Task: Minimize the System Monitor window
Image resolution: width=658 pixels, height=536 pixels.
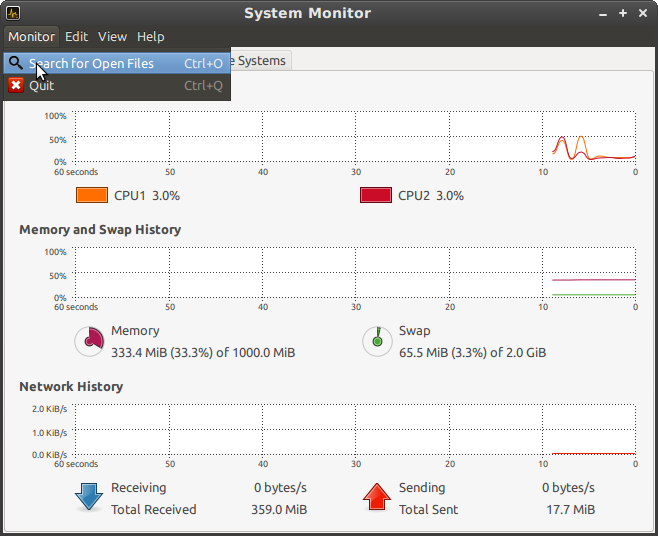Action: [x=603, y=14]
